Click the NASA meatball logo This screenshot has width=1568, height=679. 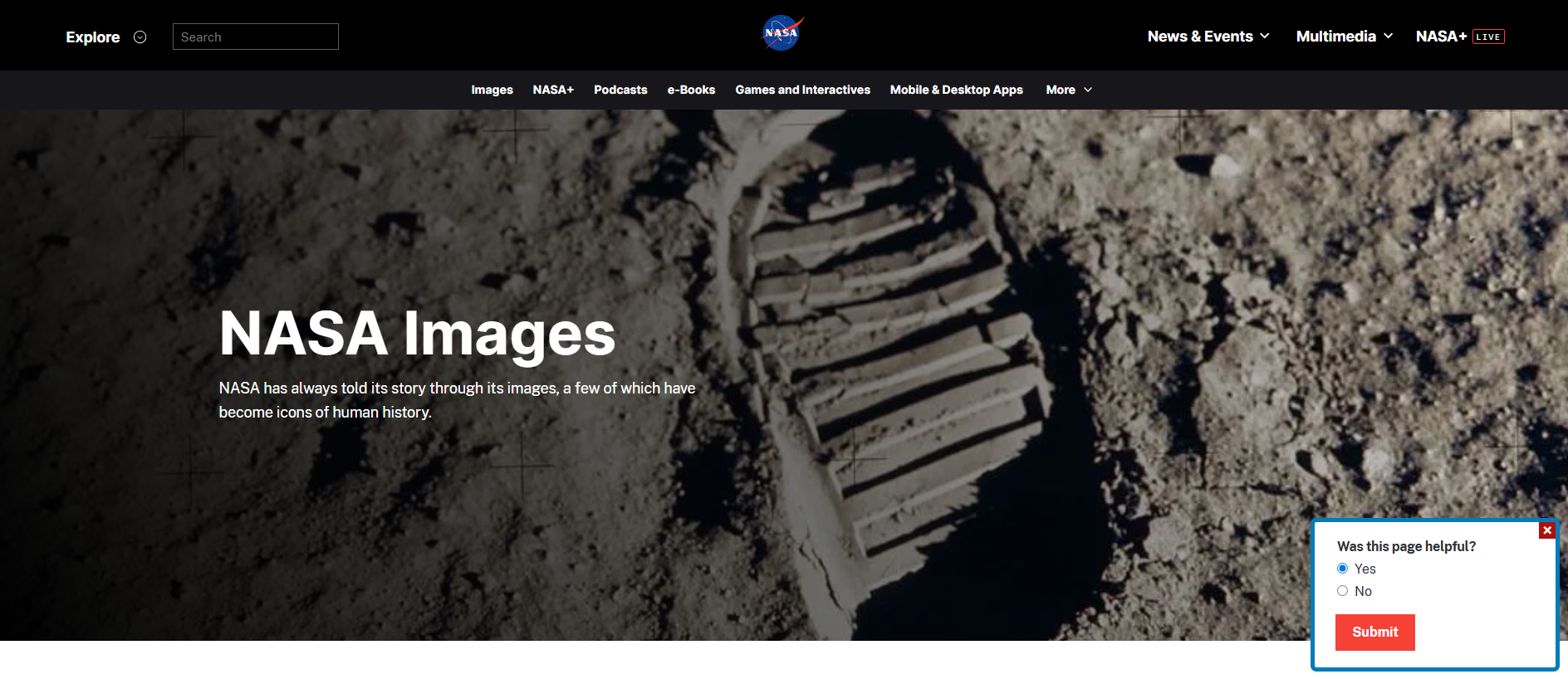pyautogui.click(x=782, y=33)
